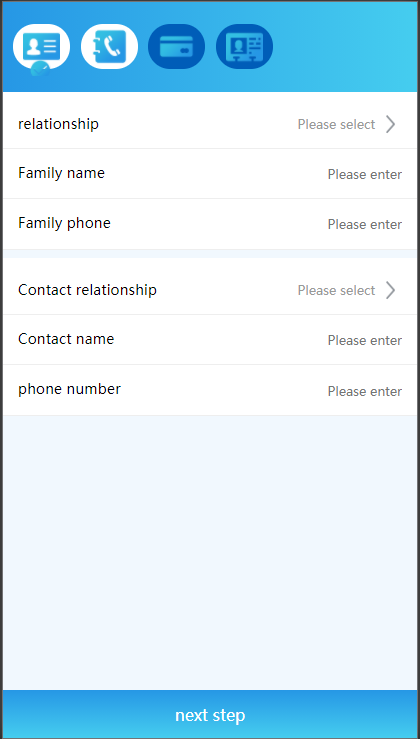This screenshot has width=420, height=739.
Task: Click the checkmark badge under the first step icon
Action: tap(40, 69)
